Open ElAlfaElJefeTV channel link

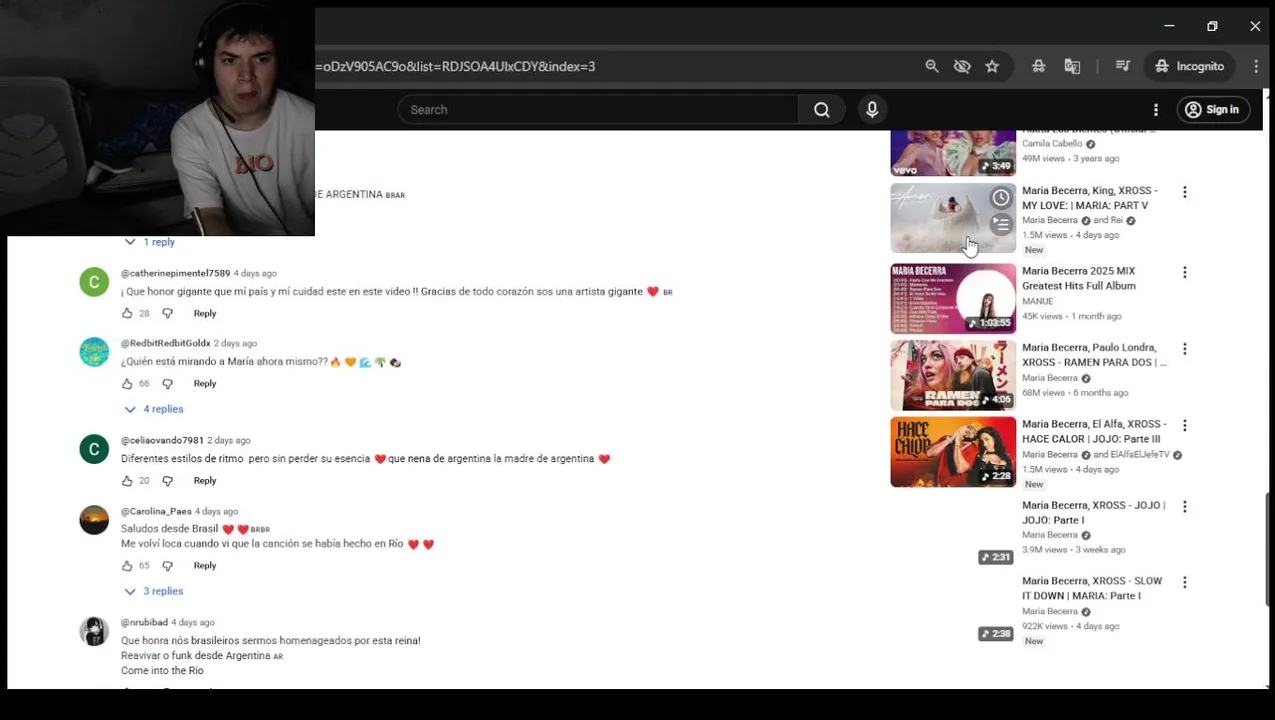pos(1139,455)
